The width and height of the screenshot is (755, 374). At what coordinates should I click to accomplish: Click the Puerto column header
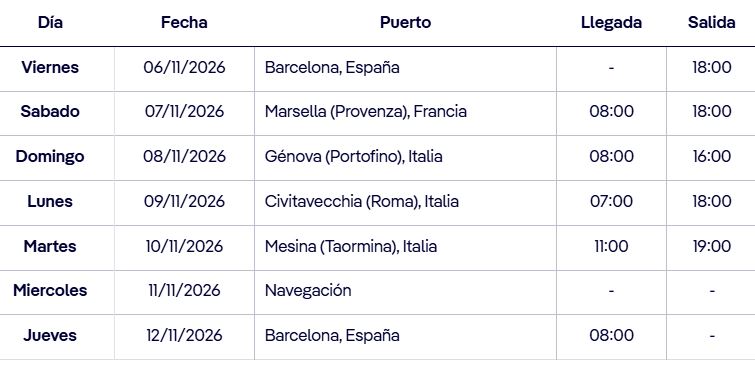click(x=405, y=23)
